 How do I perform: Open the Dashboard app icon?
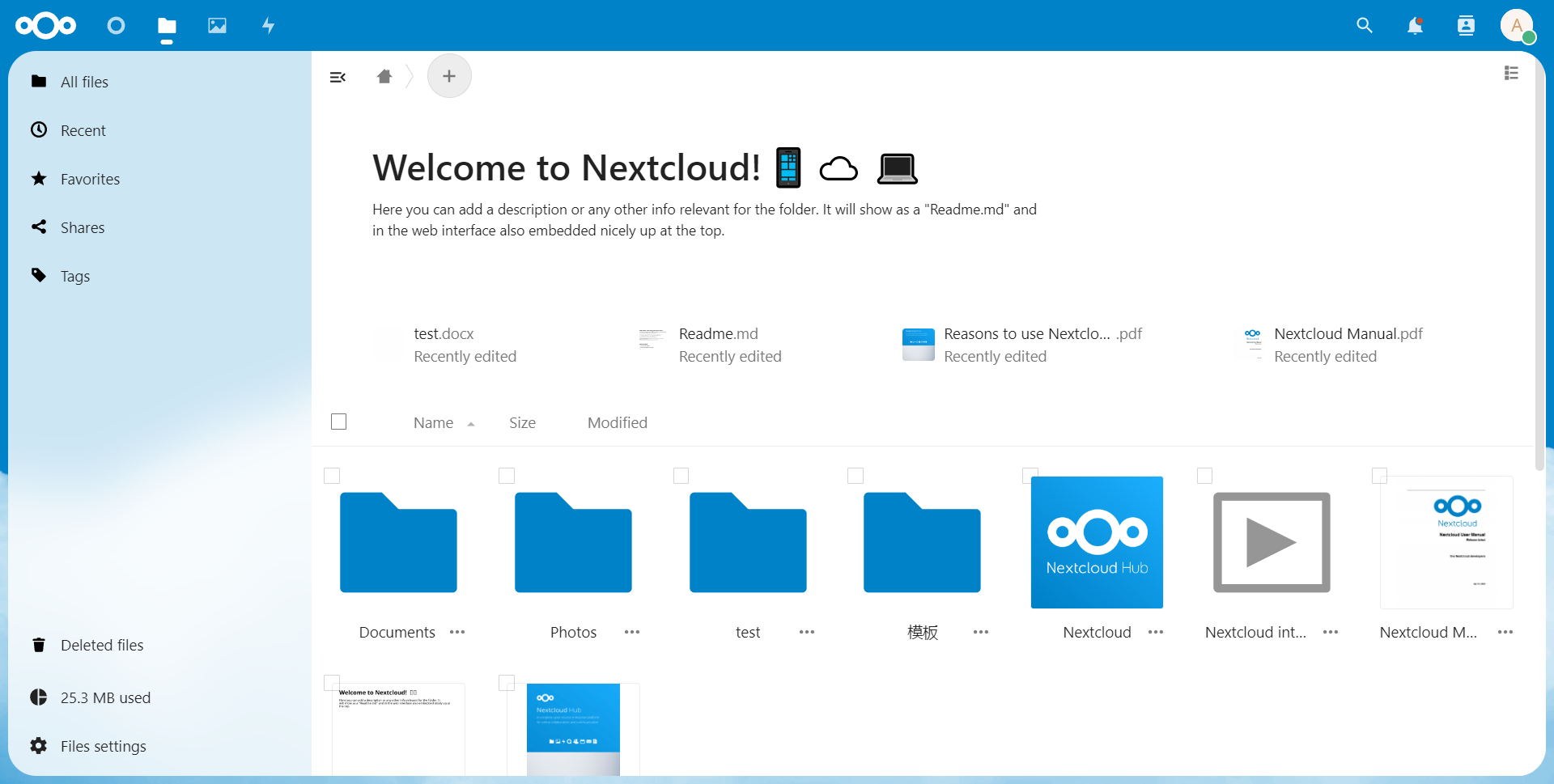[x=116, y=26]
